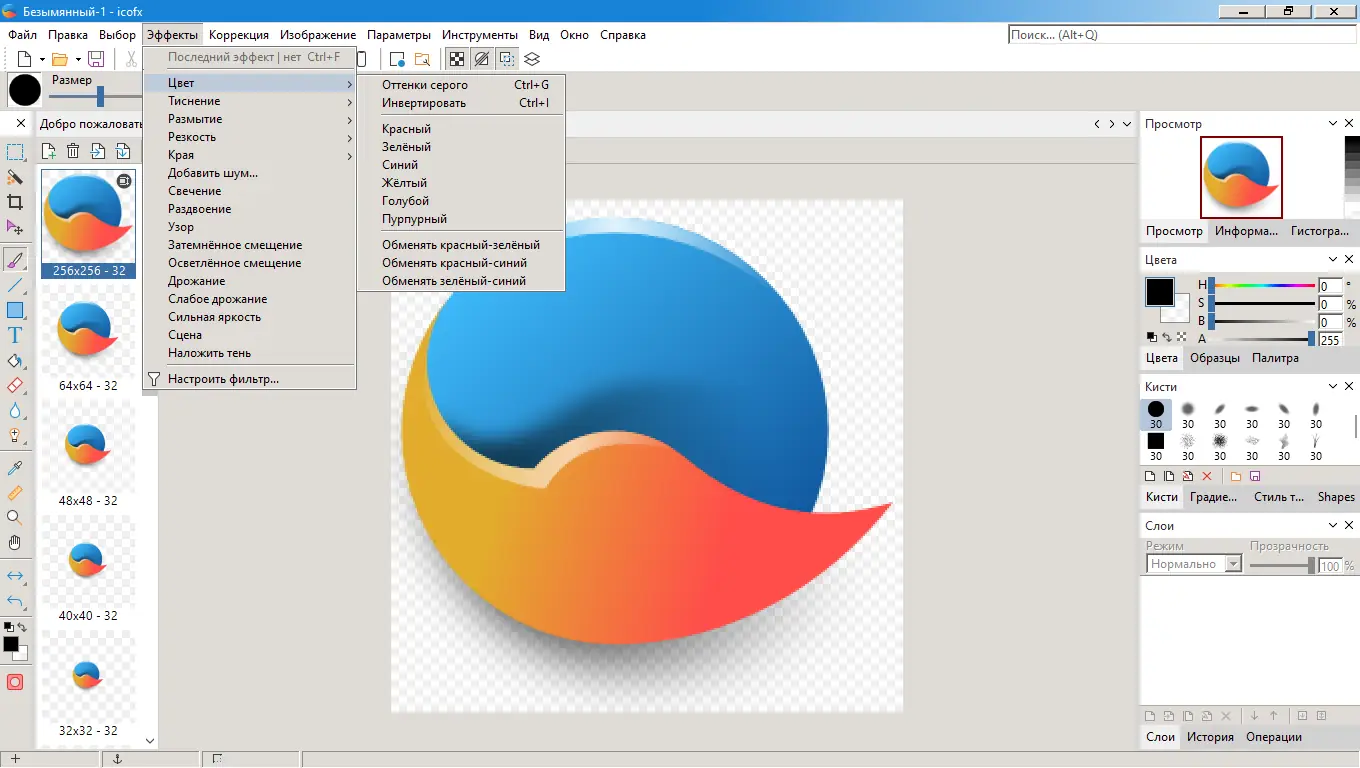The image size is (1360, 768).
Task: Click the ruler measure tool
Action: coord(15,493)
